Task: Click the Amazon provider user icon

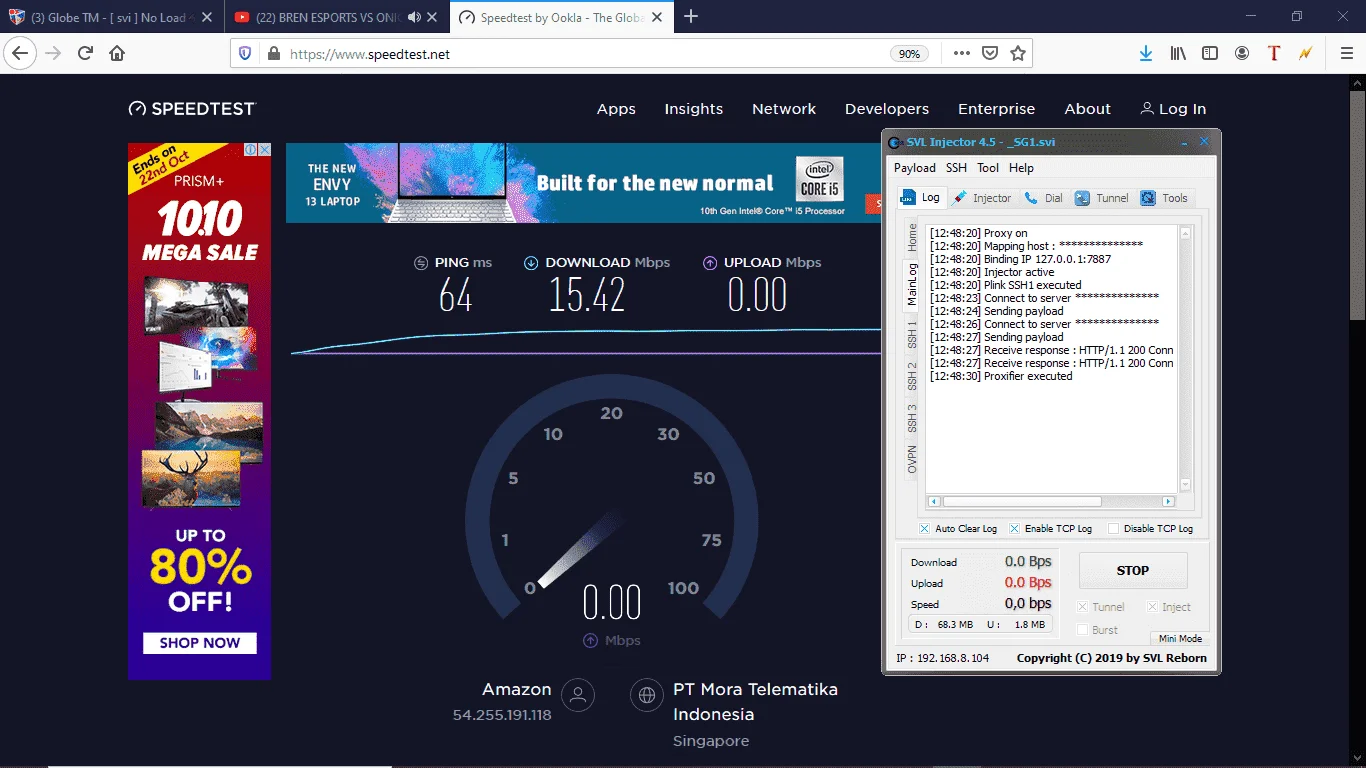Action: pos(578,694)
